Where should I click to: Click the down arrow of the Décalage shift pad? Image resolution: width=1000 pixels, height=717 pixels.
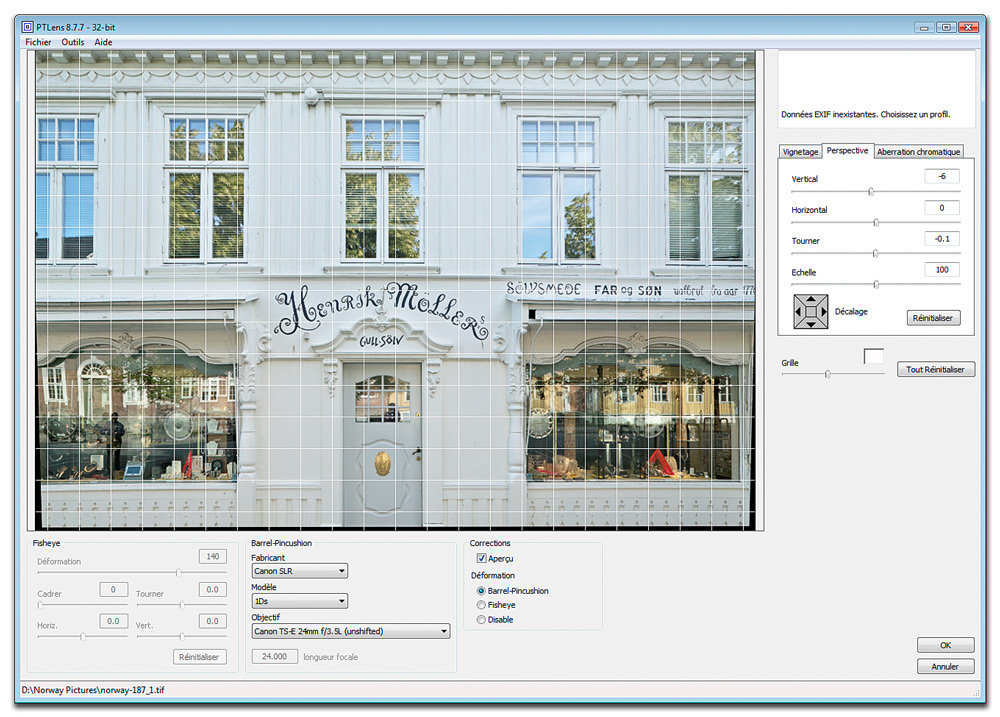pyautogui.click(x=811, y=324)
